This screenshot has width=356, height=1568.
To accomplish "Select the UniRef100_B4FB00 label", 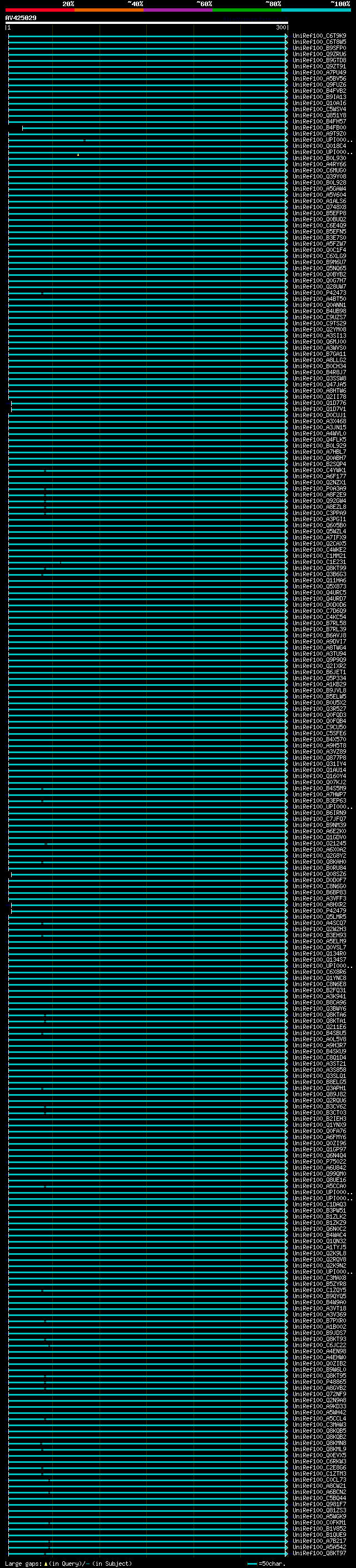I will point(319,128).
